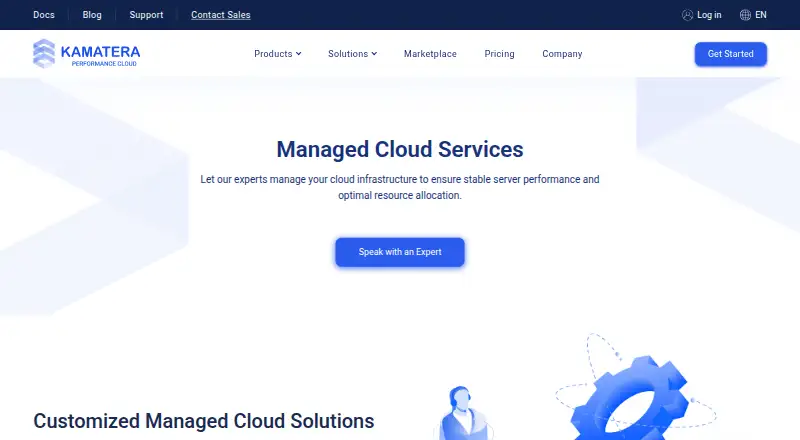Click the KAMATERA Performance Cloud wordmark
Image resolution: width=800 pixels, height=440 pixels.
click(x=101, y=55)
